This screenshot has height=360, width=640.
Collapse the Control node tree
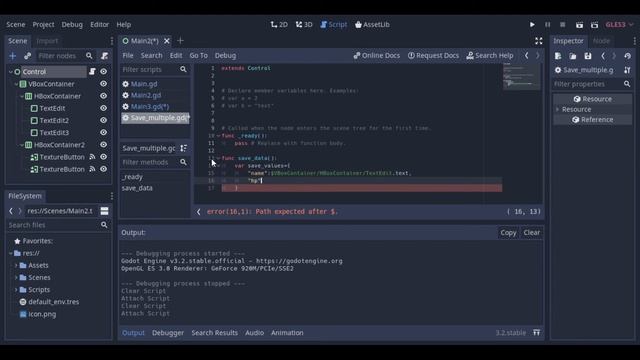click(x=11, y=72)
